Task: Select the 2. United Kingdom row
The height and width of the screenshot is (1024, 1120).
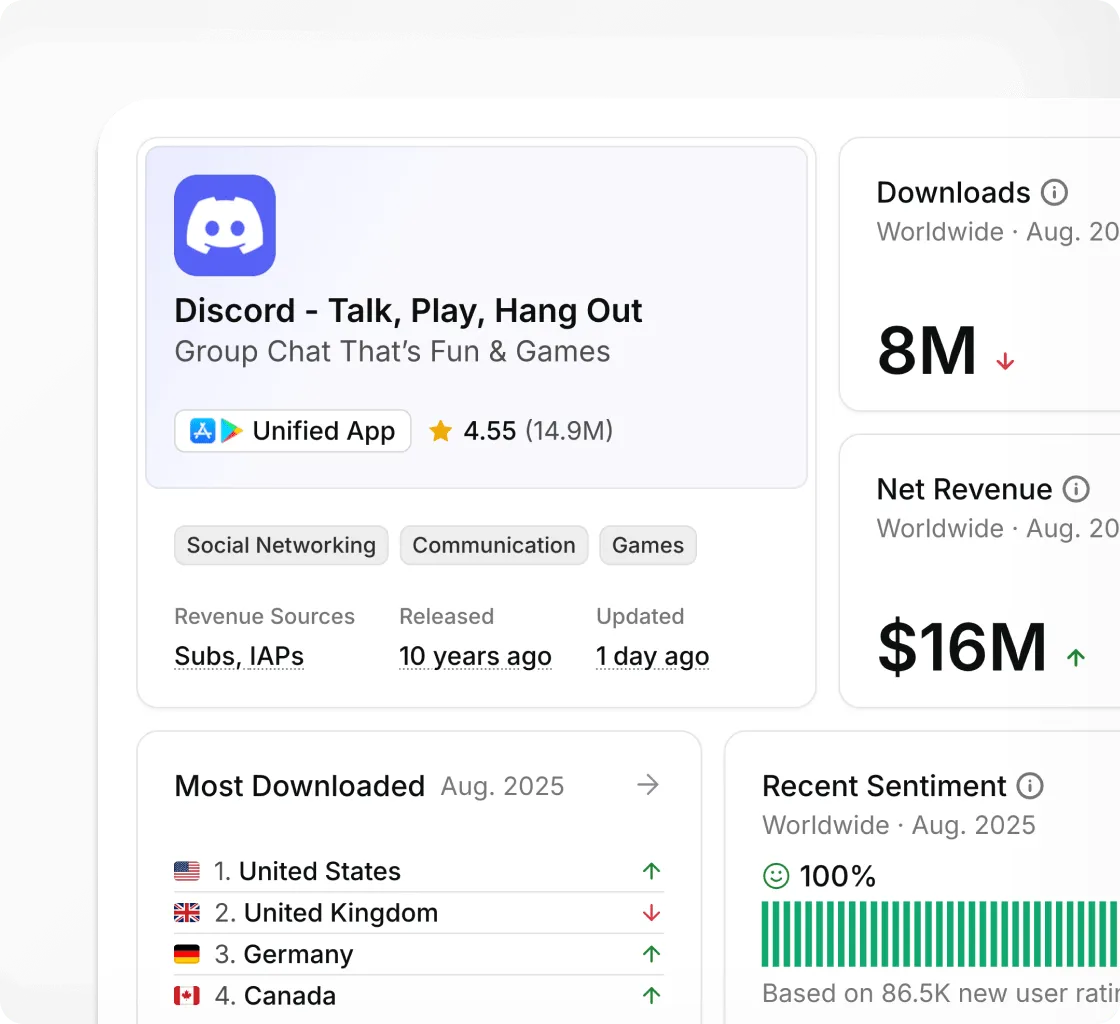Action: coord(419,913)
